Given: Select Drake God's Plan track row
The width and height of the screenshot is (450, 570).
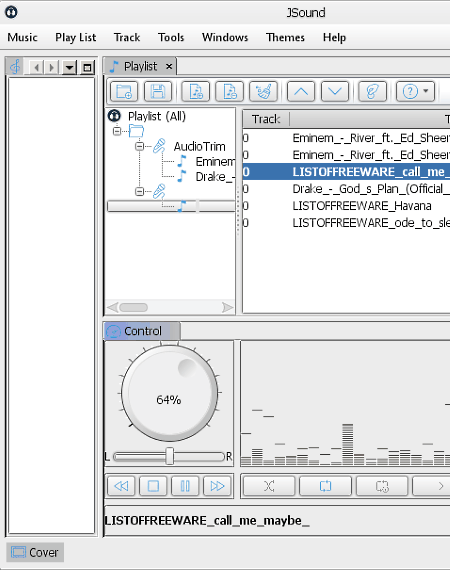Looking at the screenshot, I should 346,189.
